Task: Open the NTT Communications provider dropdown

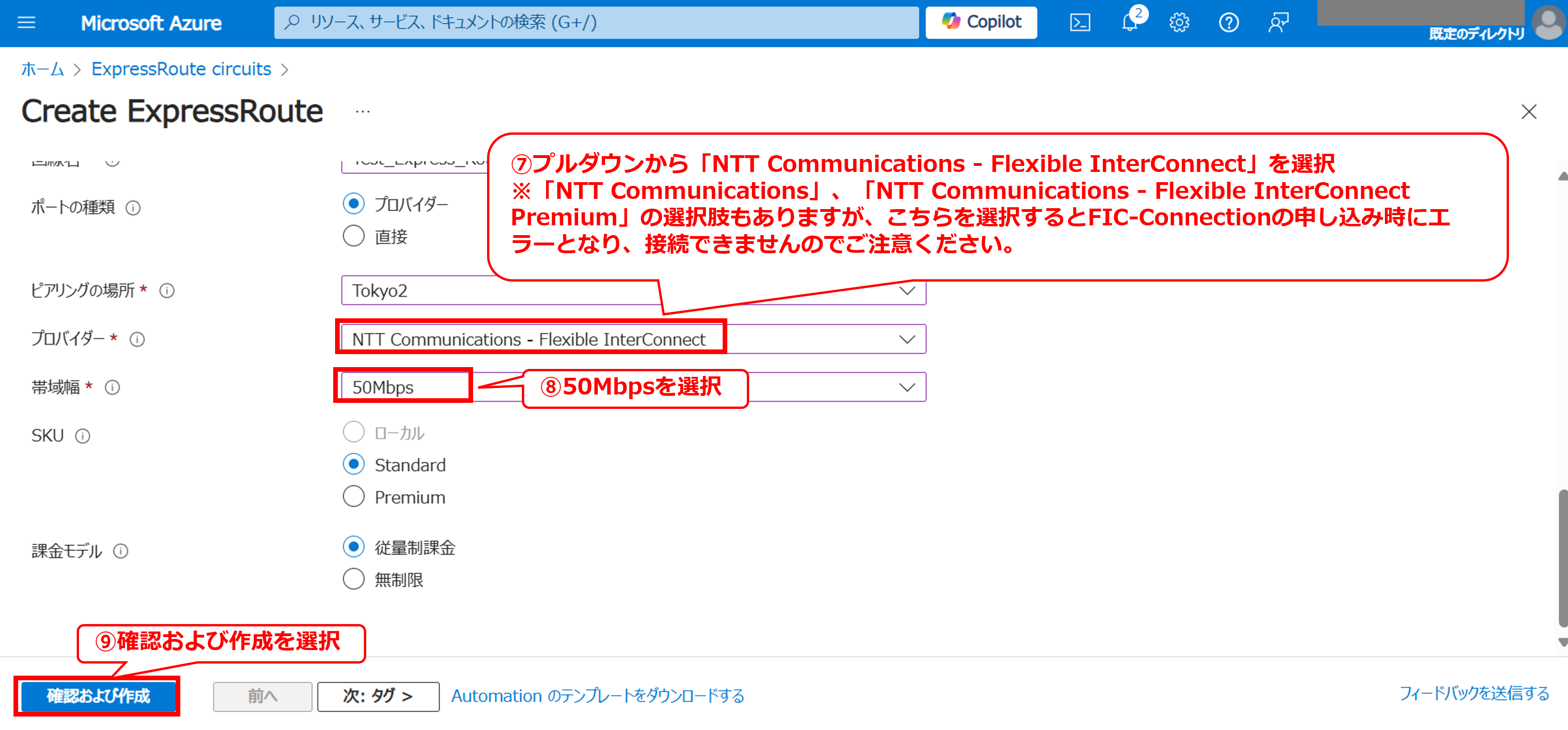Action: (x=907, y=340)
